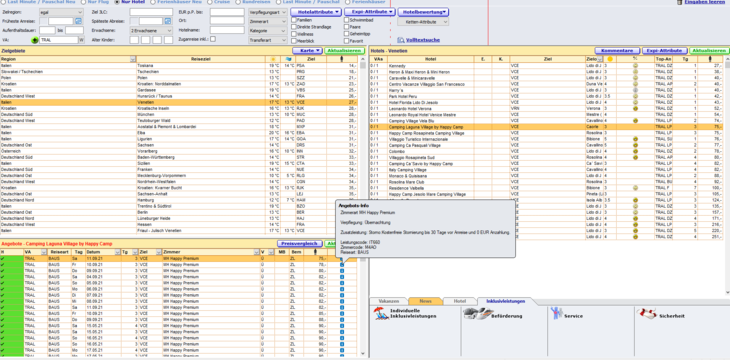Screen dimensions: 730x360
Task: Click Aktualisieren in the Hotels panel
Action: pyautogui.click(x=709, y=50)
